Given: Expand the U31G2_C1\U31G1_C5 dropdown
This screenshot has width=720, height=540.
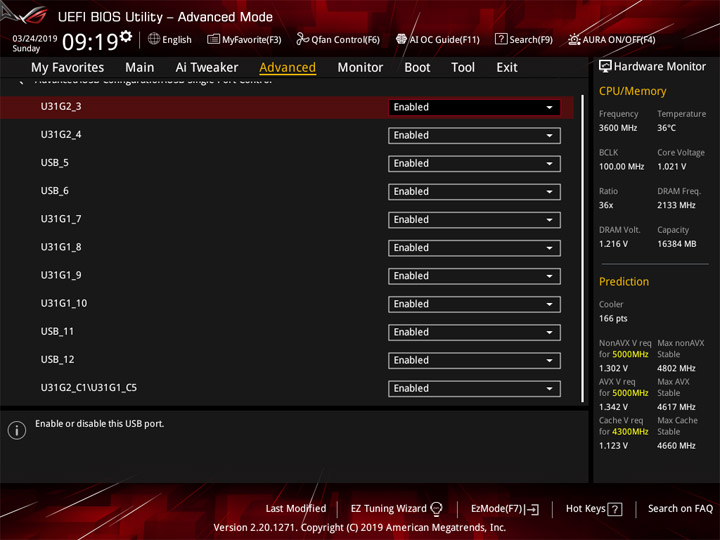Looking at the screenshot, I should [x=474, y=388].
